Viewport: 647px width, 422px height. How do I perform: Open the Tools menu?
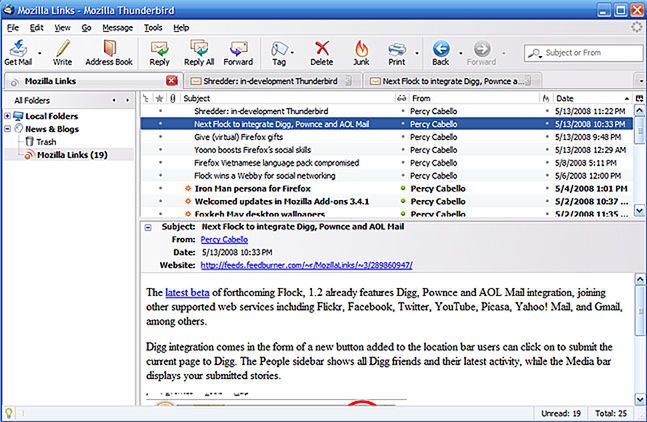point(153,28)
